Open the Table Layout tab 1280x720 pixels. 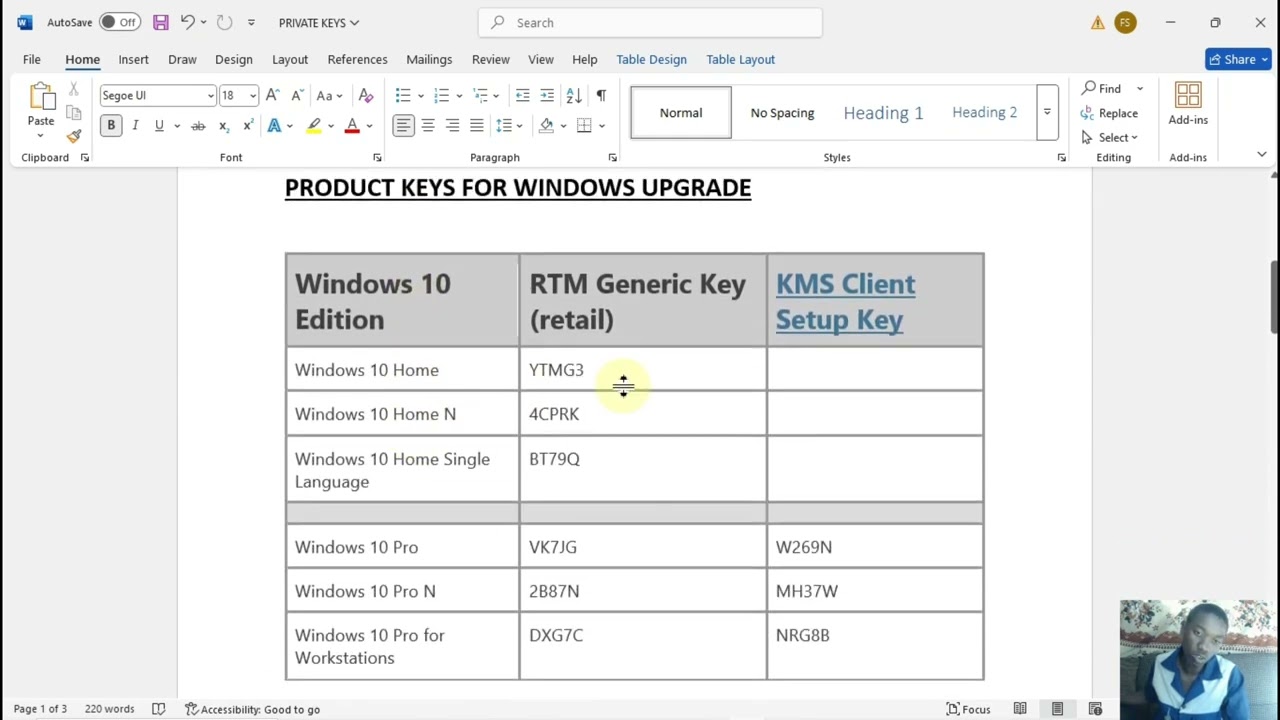[x=740, y=59]
